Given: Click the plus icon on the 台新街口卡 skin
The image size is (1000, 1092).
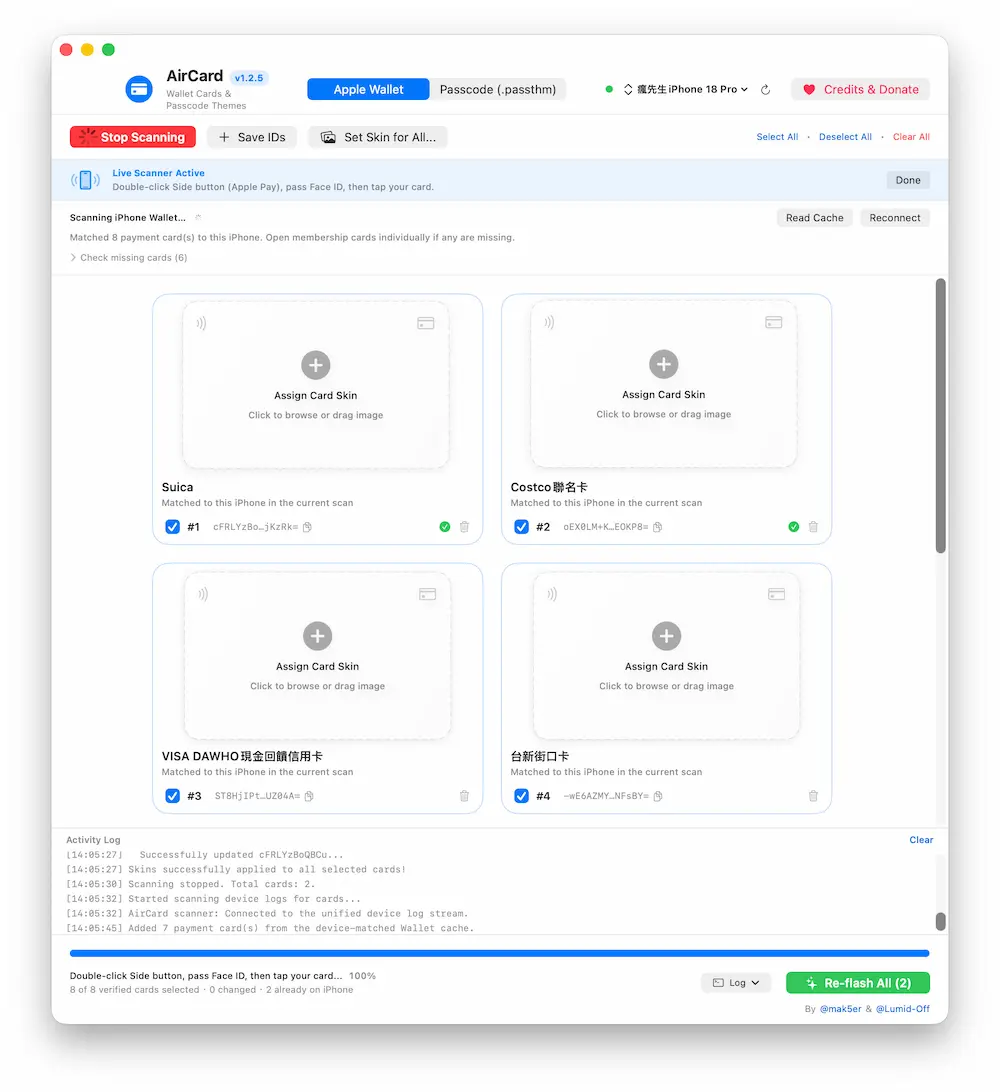Looking at the screenshot, I should click(666, 636).
